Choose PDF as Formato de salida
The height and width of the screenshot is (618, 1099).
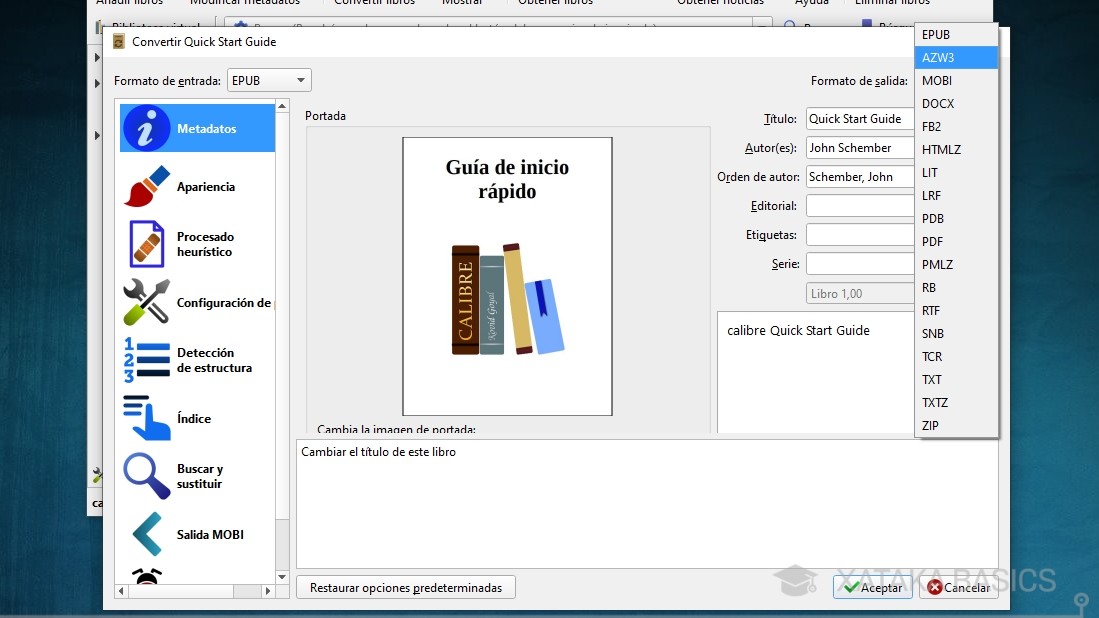click(931, 241)
